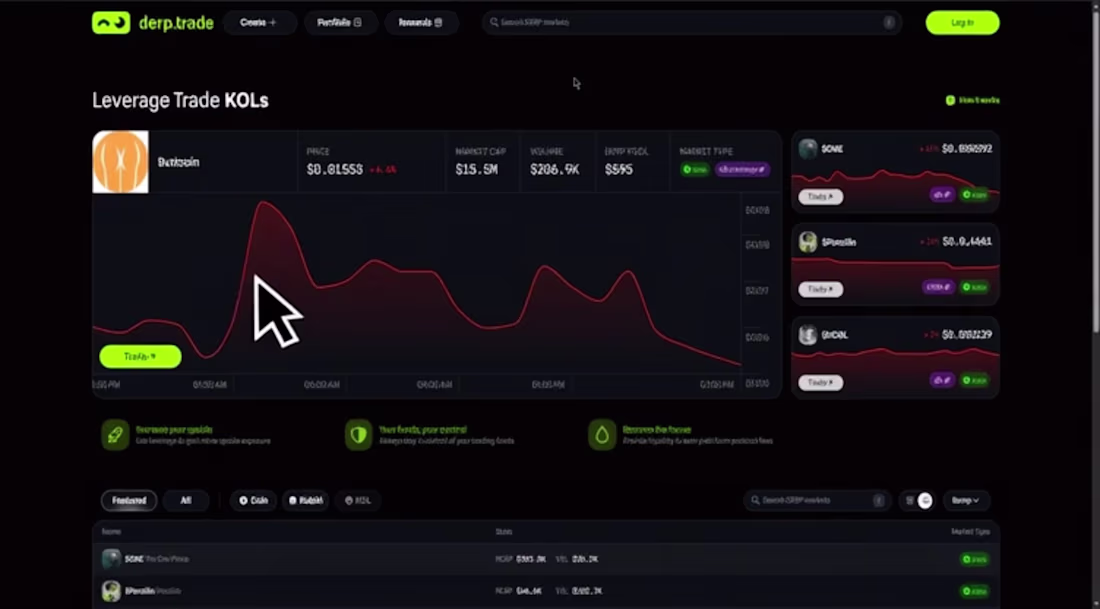Click the view all markets link near the title

(972, 100)
